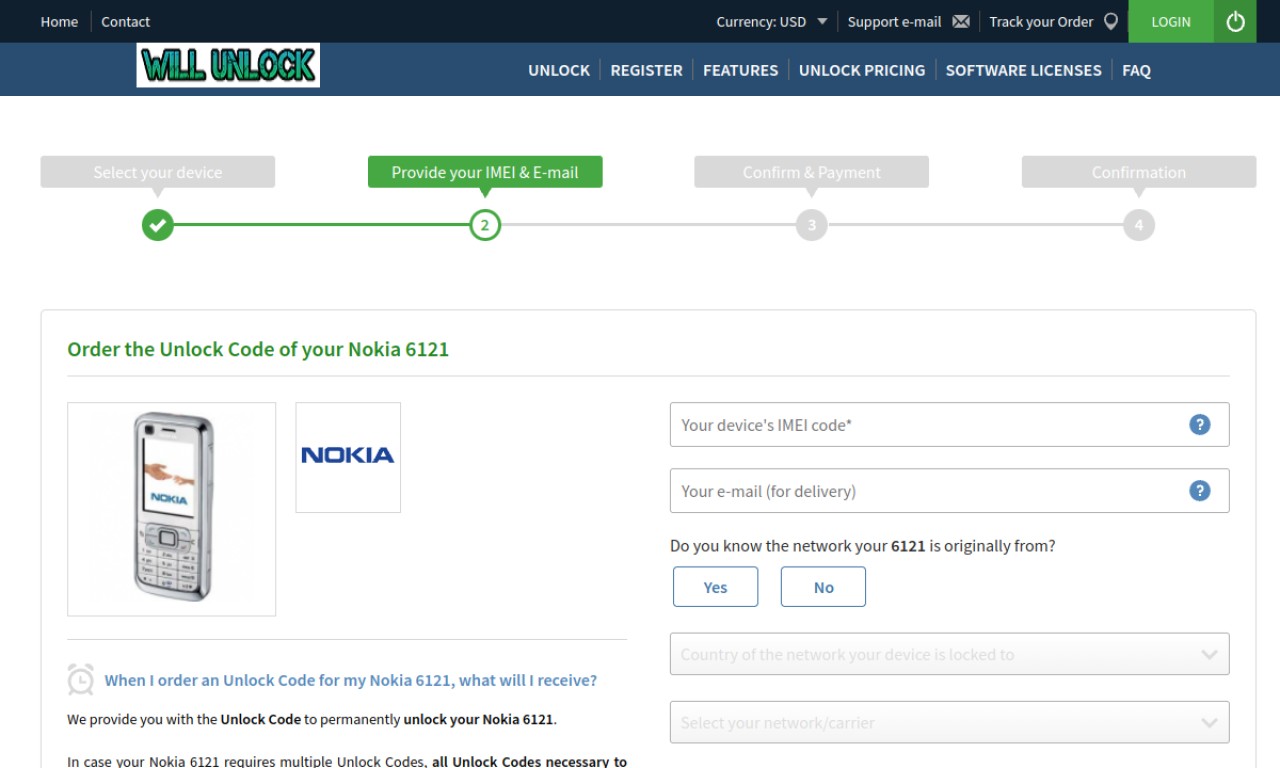Screen dimensions: 1280x768
Task: Answer Yes to knowing the original network
Action: coord(715,587)
